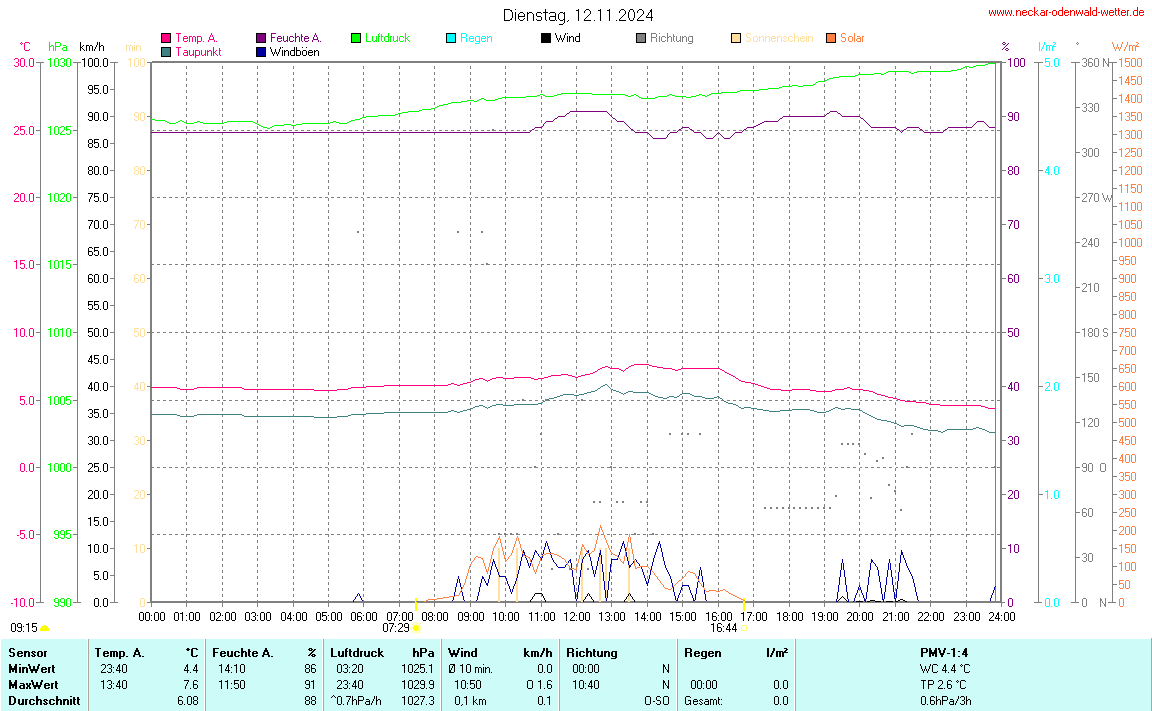Viewport: 1152px width, 711px height.
Task: Click the Feuchte A. purple legend square
Action: tap(261, 38)
